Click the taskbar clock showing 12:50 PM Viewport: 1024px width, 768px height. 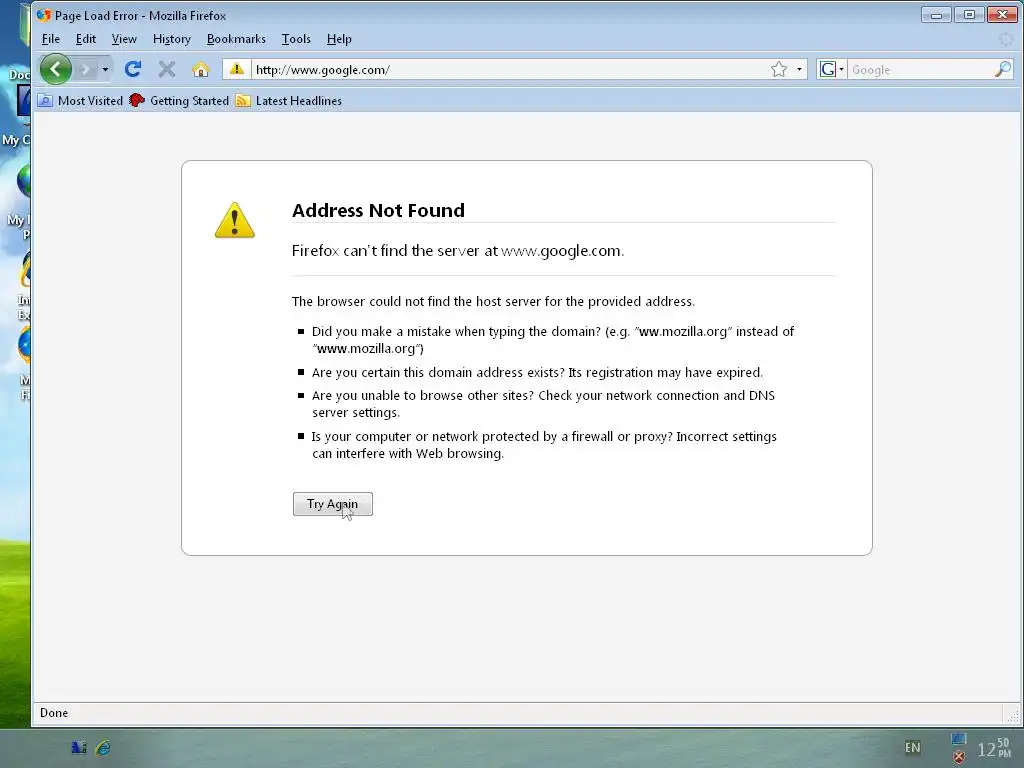pyautogui.click(x=993, y=748)
